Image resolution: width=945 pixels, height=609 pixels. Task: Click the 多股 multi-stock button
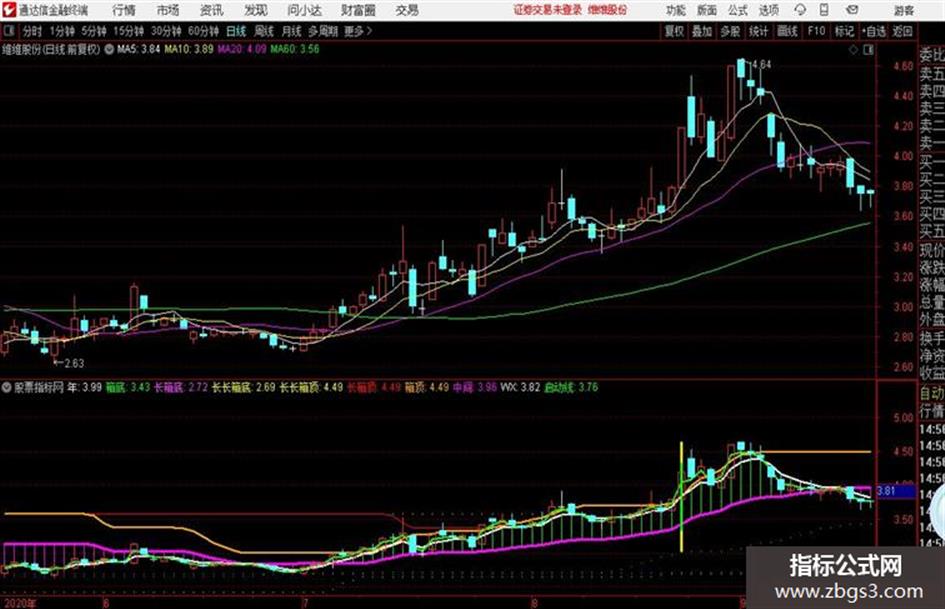730,31
